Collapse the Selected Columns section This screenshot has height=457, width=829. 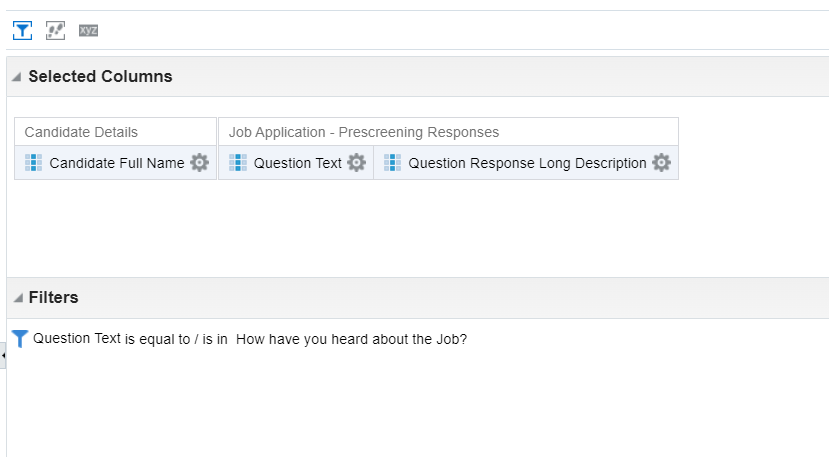17,77
